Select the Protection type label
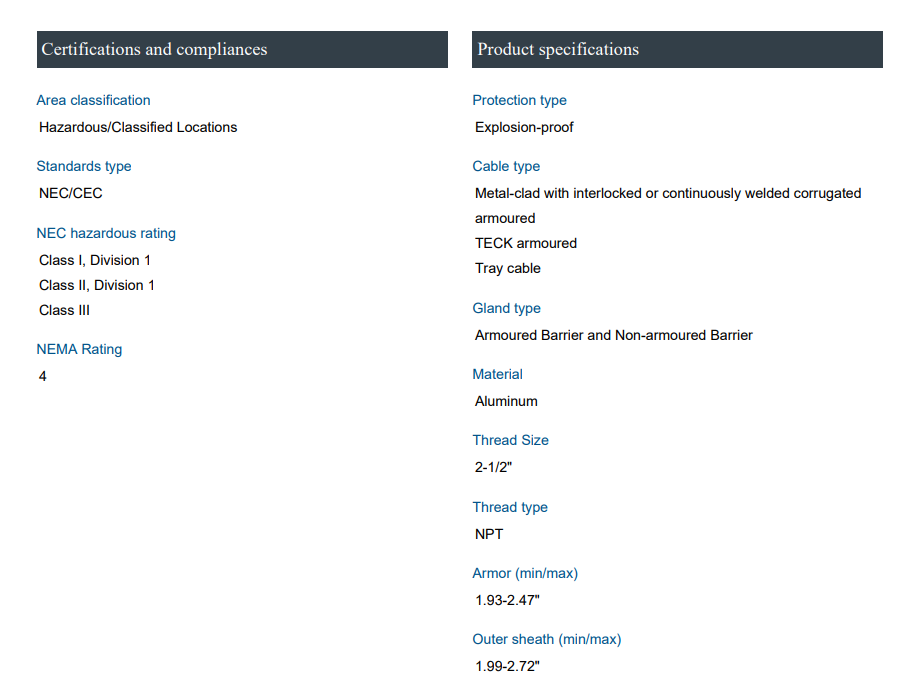This screenshot has width=915, height=689. pos(519,100)
